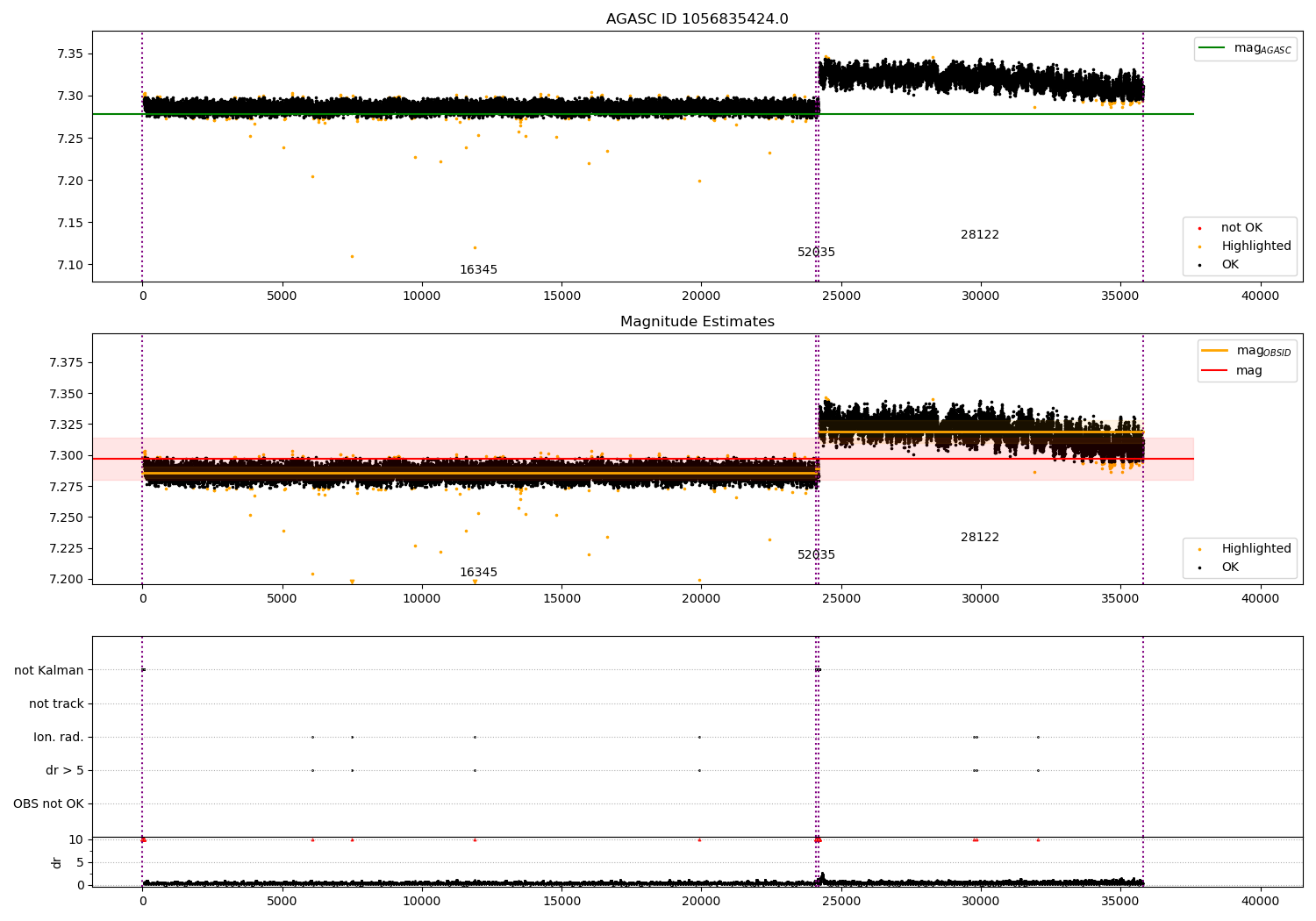Click the 7.10 y-tick label in top plot

point(70,265)
